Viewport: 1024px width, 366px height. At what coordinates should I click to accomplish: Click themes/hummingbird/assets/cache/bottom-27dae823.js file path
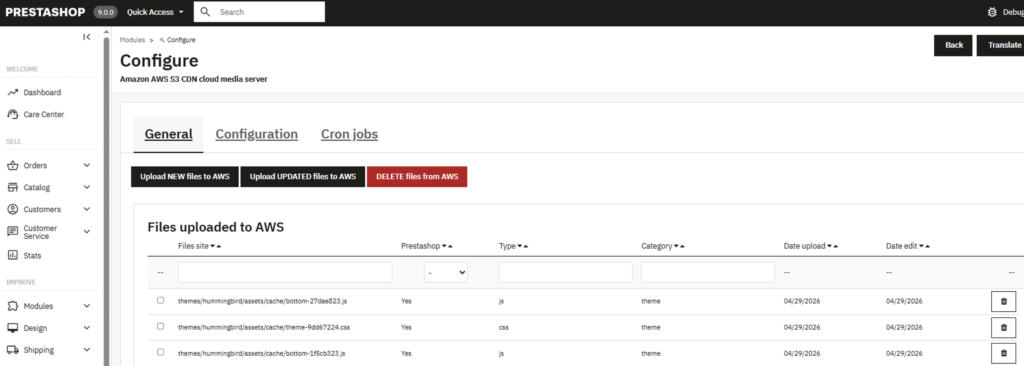263,301
